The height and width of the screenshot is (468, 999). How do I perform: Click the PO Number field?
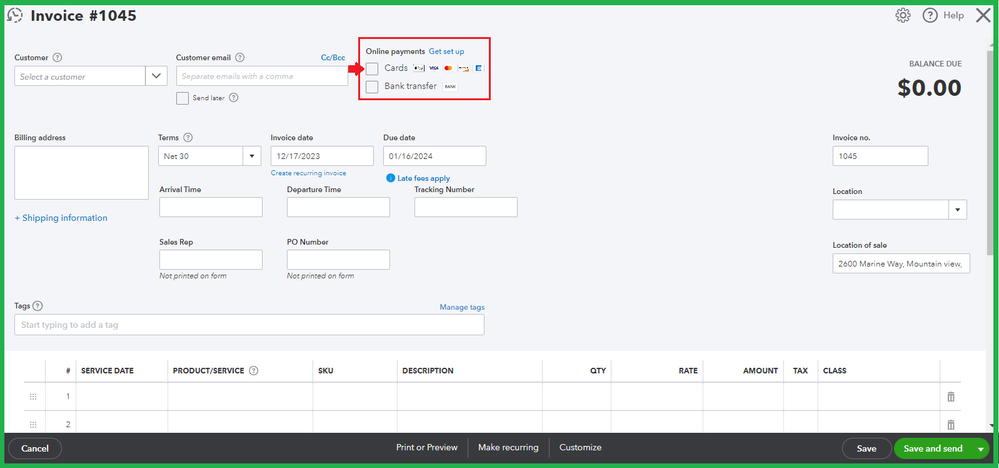coord(338,260)
